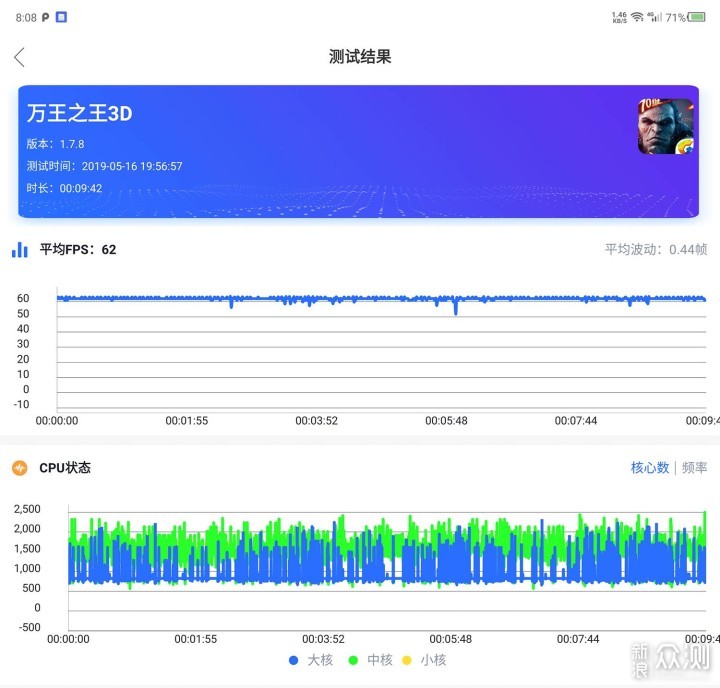The width and height of the screenshot is (720, 688).
Task: Toggle 小核 yellow legend series
Action: 424,660
